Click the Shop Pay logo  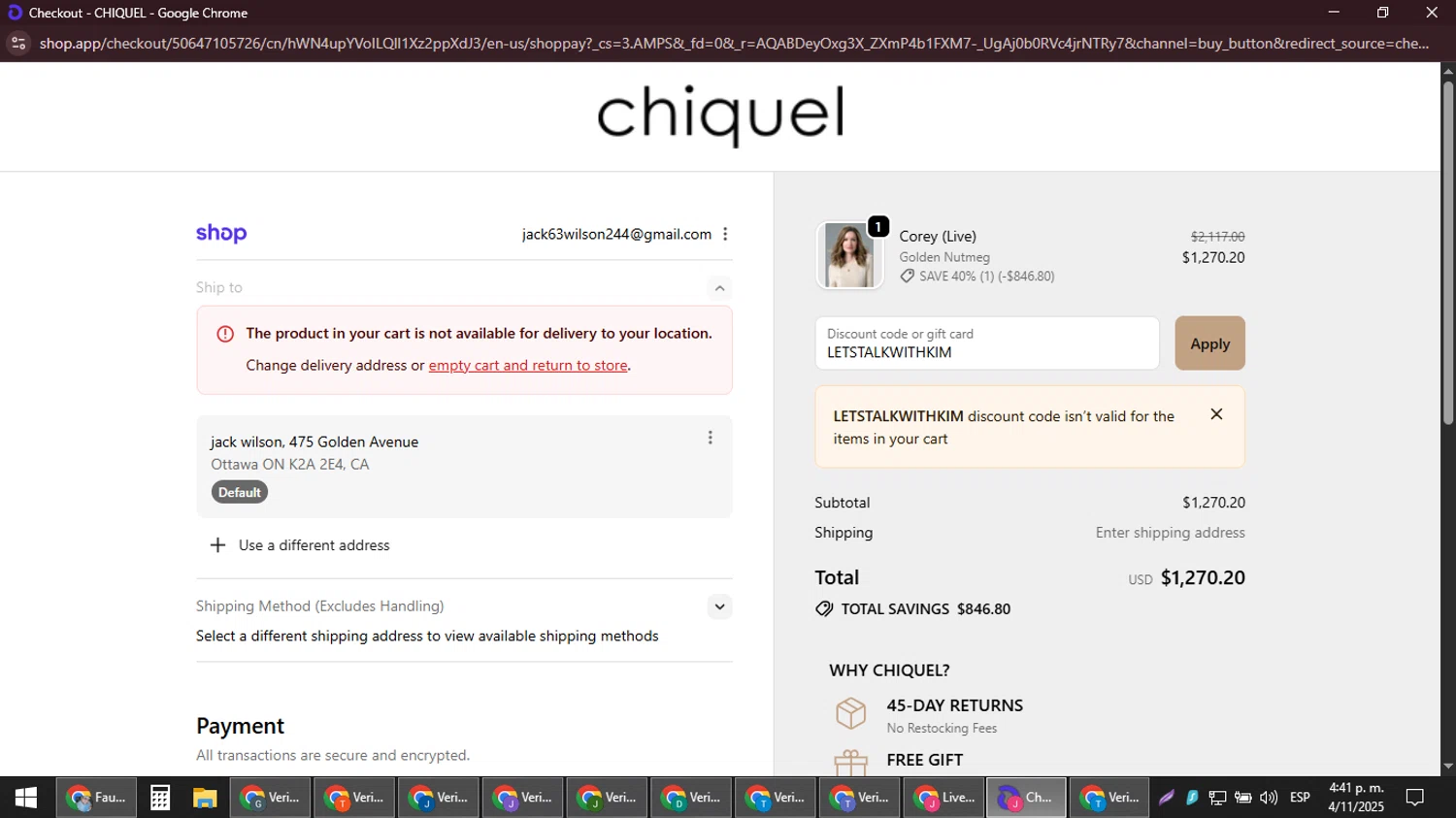(x=221, y=234)
